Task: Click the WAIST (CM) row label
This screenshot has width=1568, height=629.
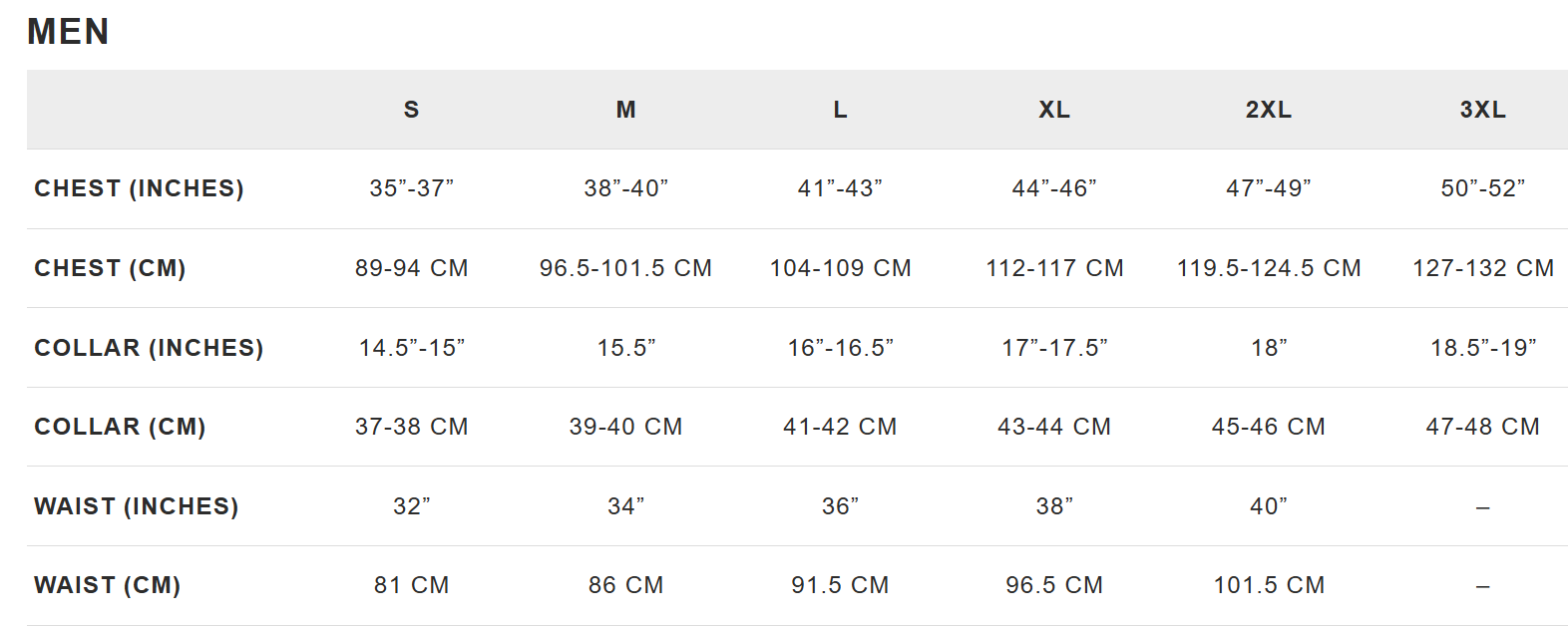Action: 108,585
